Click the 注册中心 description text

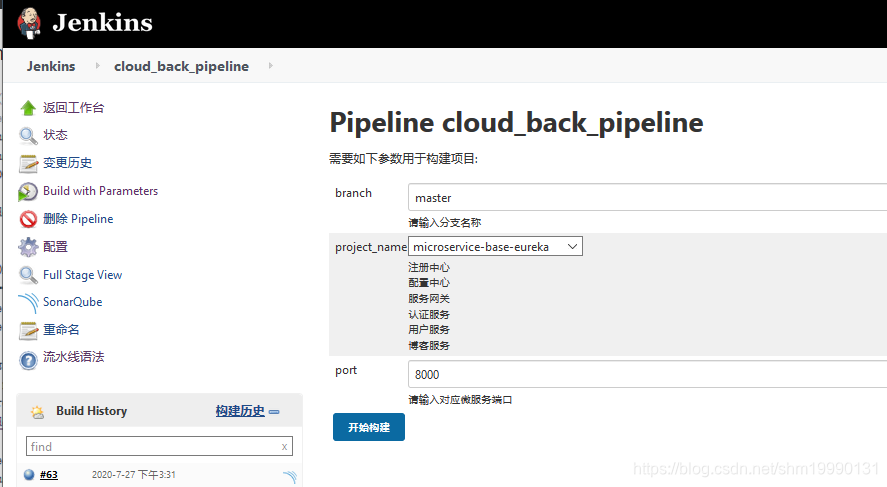point(429,268)
